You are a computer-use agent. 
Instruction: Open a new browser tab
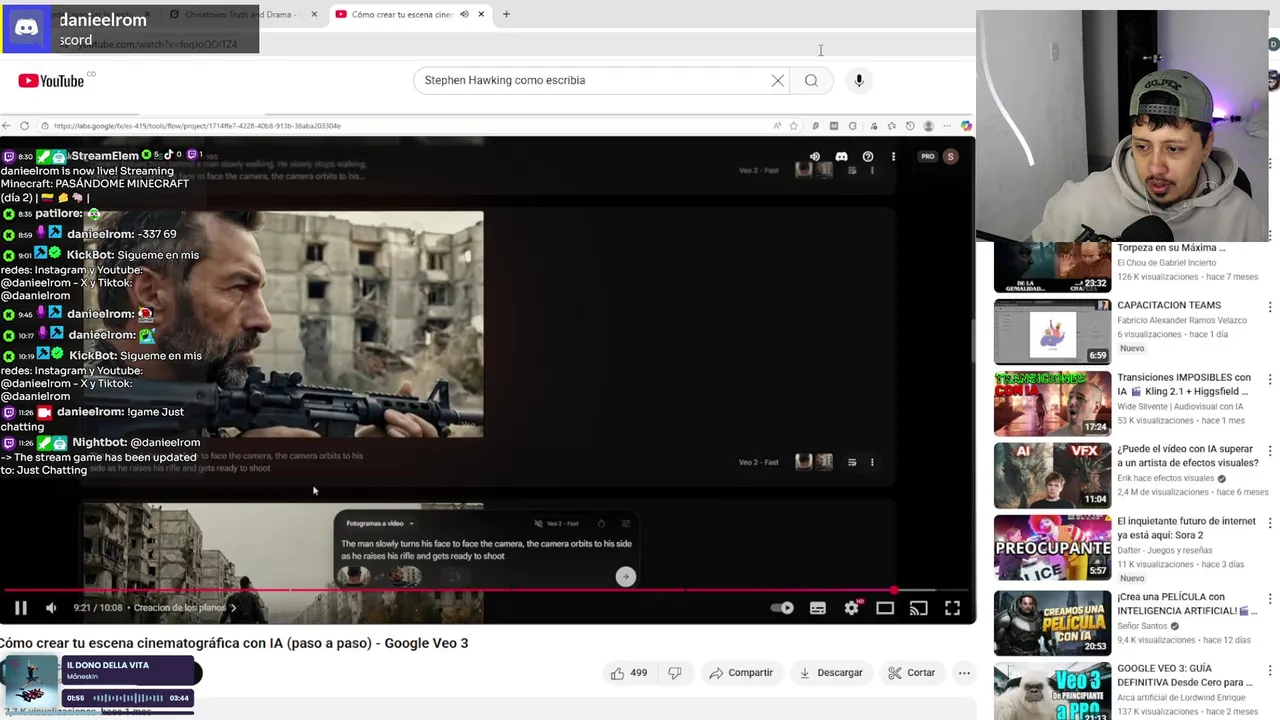pyautogui.click(x=506, y=14)
